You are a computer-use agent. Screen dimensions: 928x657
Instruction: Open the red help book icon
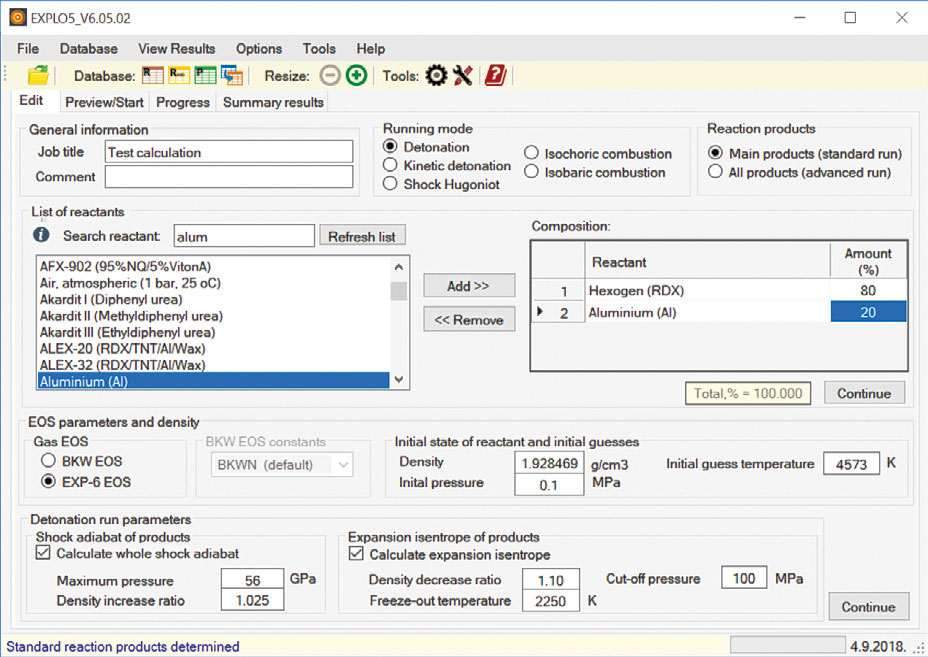[495, 76]
